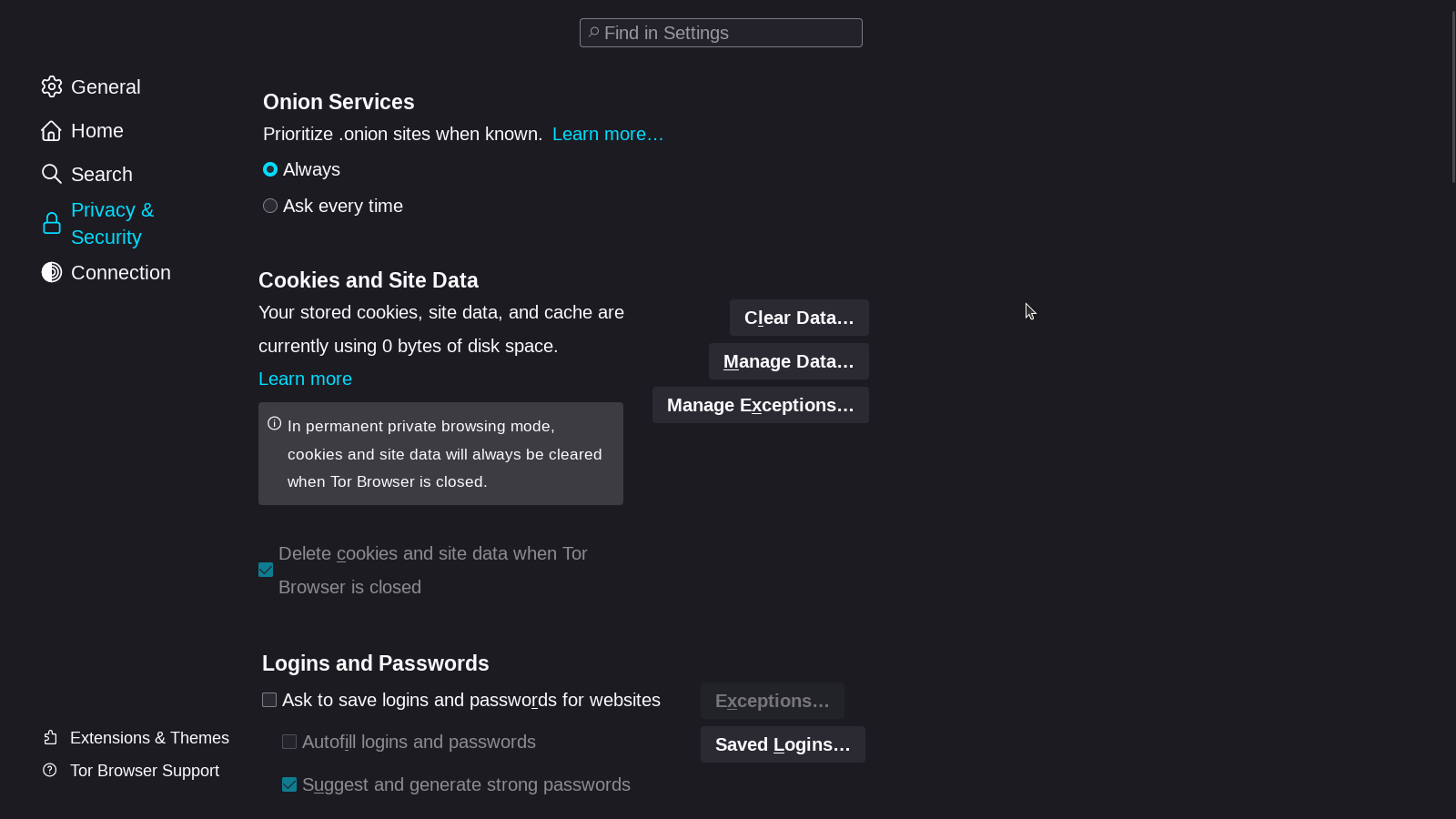Click the Home house icon
Viewport: 1456px width, 819px height.
pos(52,131)
